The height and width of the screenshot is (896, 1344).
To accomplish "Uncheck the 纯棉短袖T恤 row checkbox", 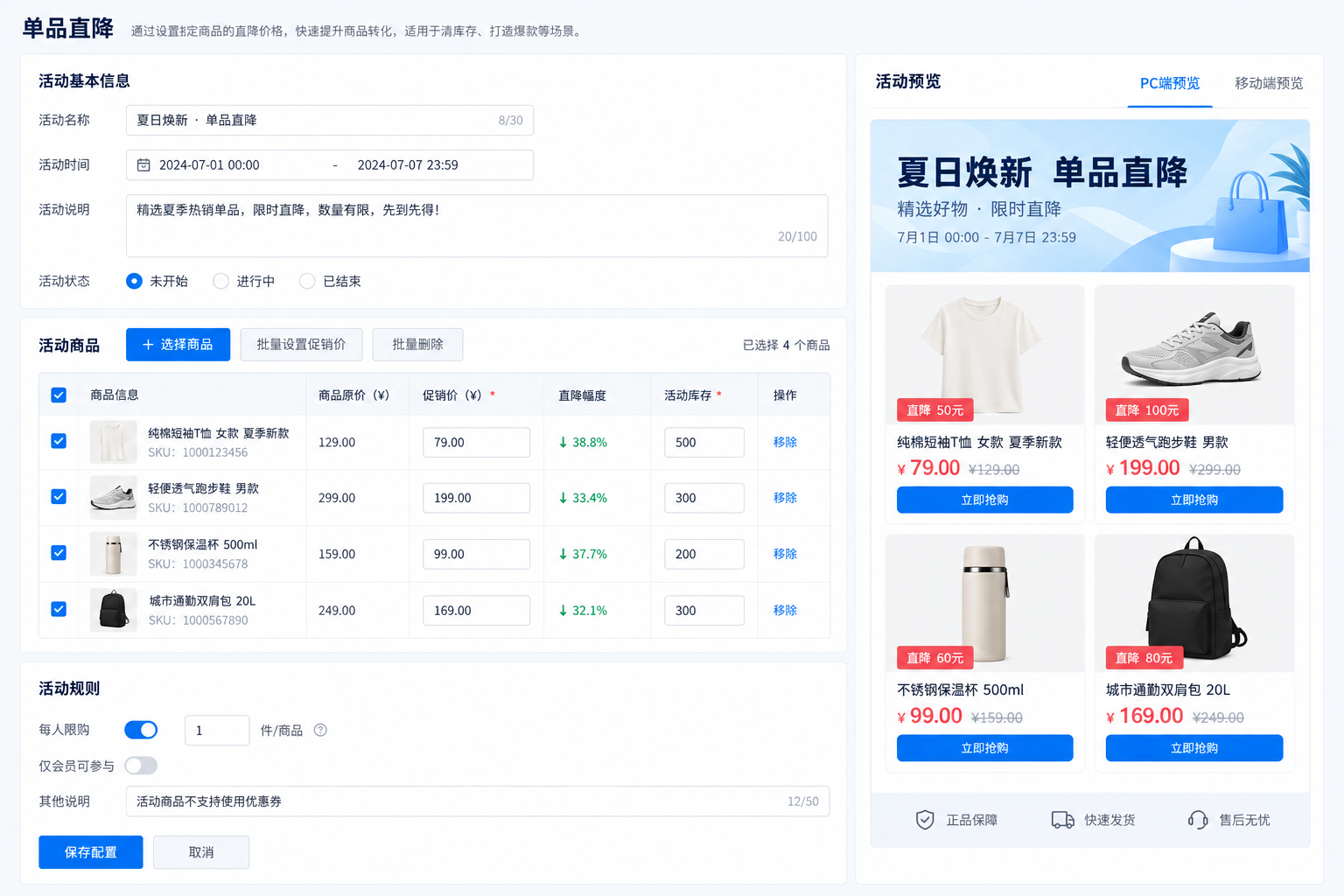I will click(x=59, y=441).
